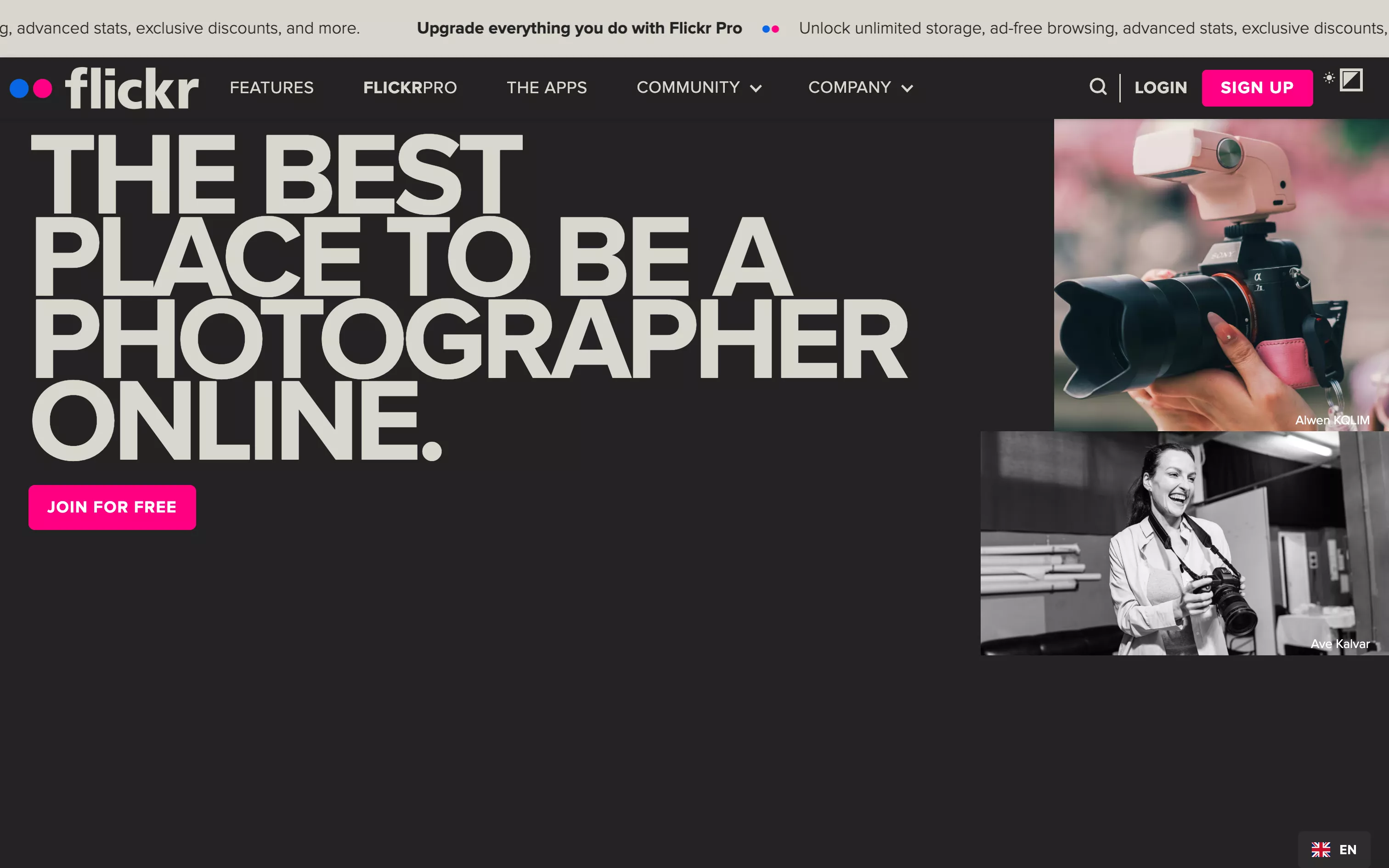Screen dimensions: 1389x868
Task: Expand the Community dropdown chevron
Action: tap(756, 88)
